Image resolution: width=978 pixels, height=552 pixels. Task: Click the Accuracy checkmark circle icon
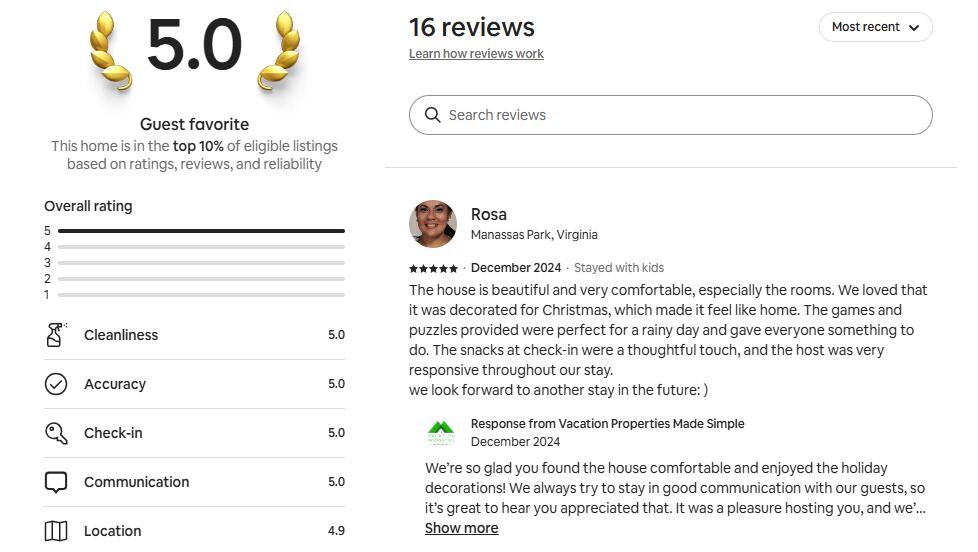coord(56,384)
